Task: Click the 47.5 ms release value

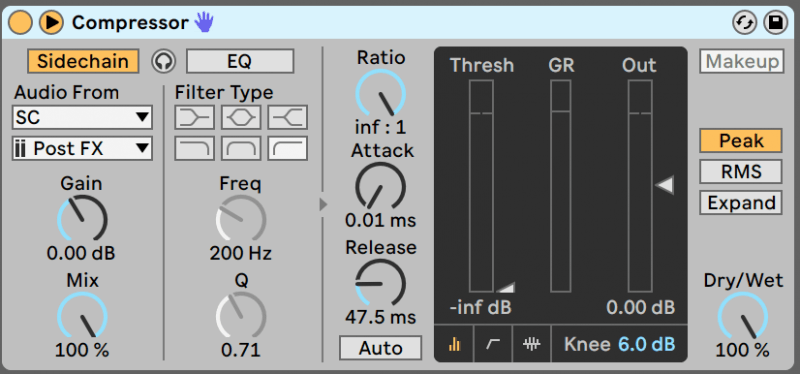Action: [380, 317]
